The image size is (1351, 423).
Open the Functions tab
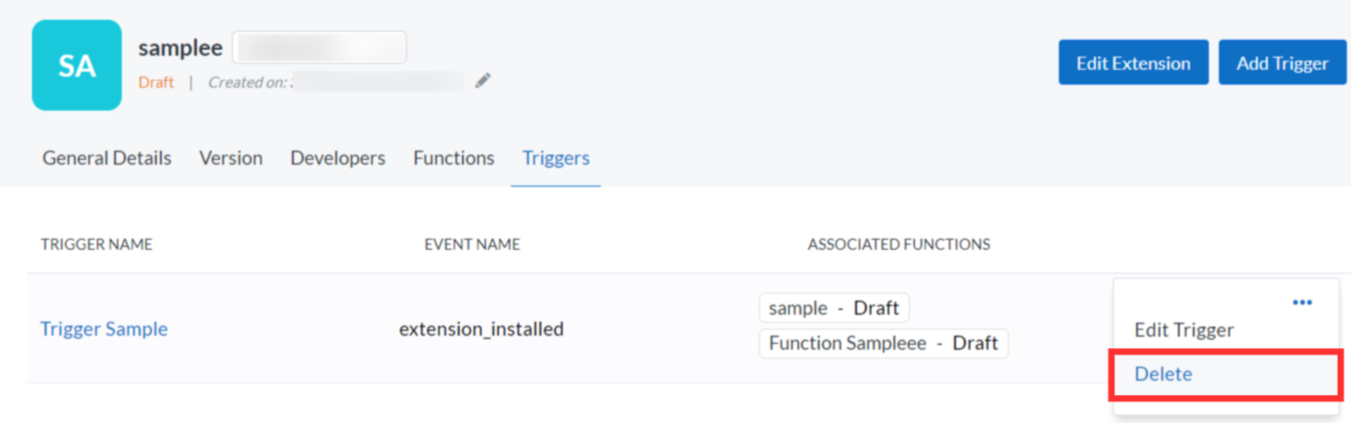pos(454,158)
